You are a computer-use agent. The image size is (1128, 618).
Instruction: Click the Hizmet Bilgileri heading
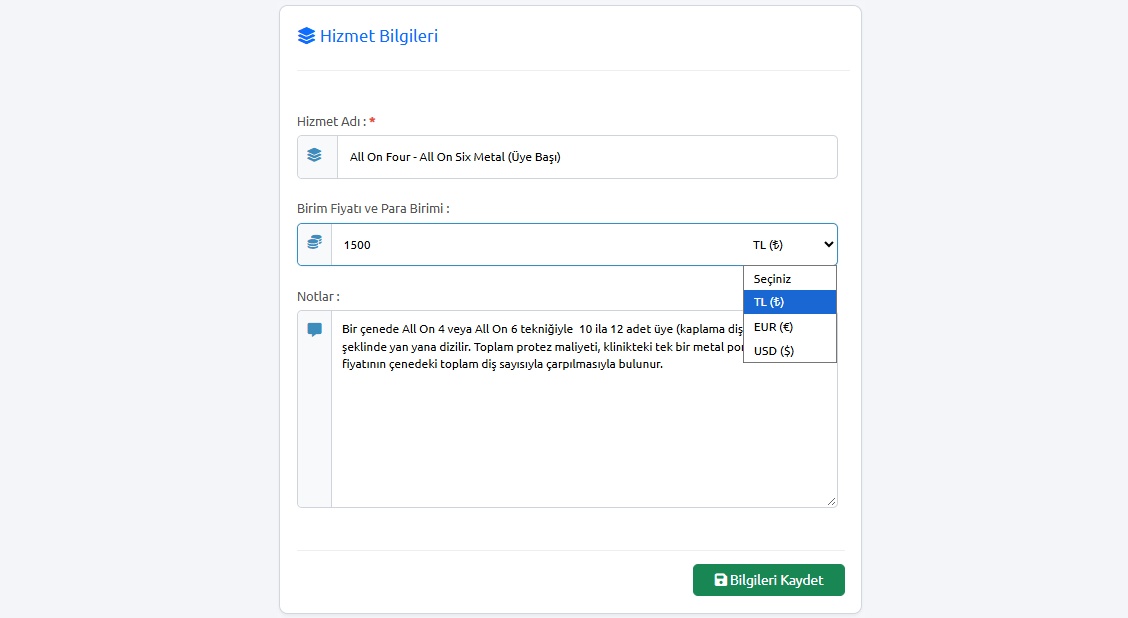[x=378, y=36]
